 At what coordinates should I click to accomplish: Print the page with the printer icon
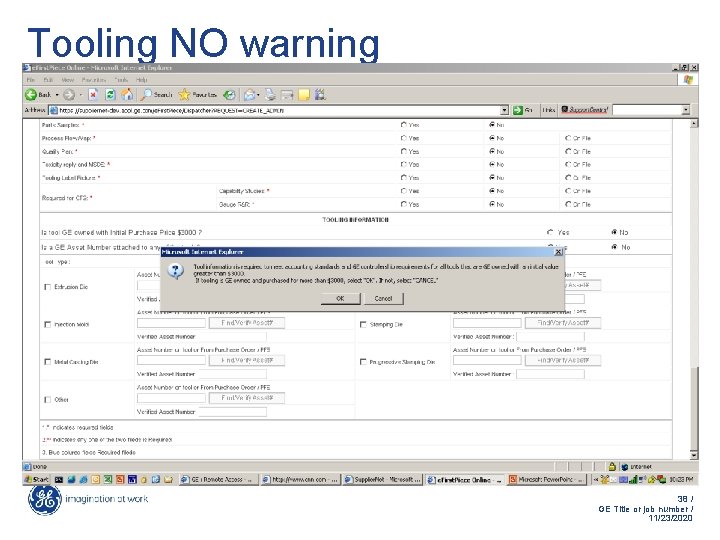tap(270, 95)
